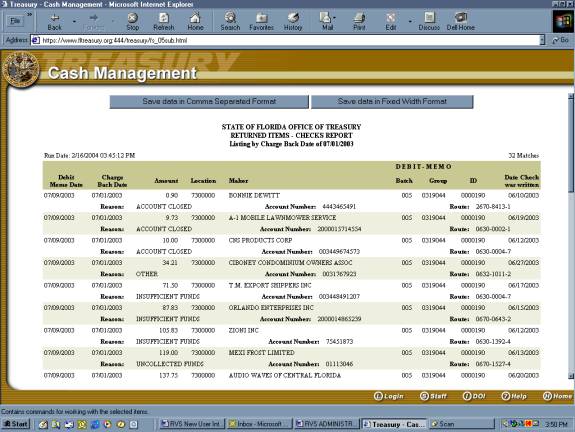
Task: Click the address bar URL field
Action: pyautogui.click(x=285, y=40)
